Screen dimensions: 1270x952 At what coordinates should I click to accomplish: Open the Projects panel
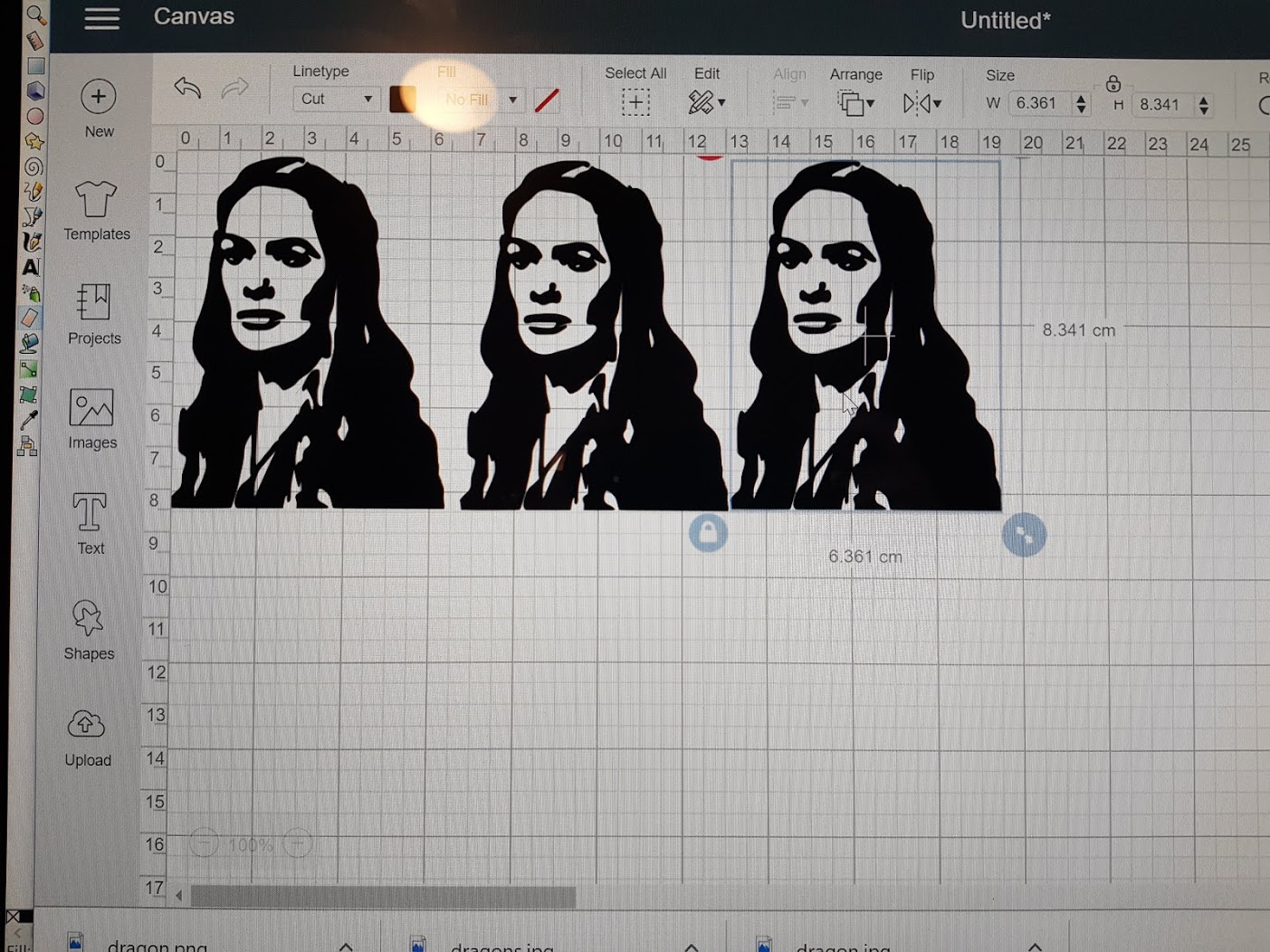click(94, 314)
